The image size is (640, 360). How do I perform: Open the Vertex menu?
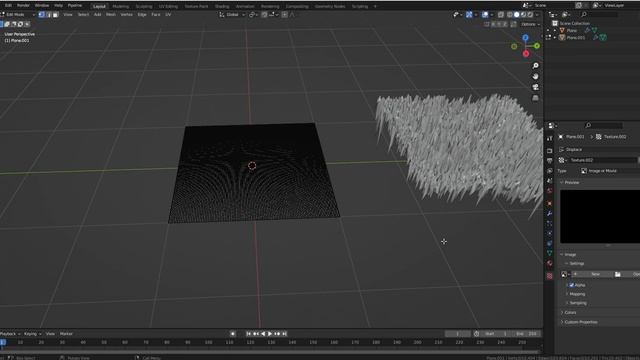[x=127, y=14]
